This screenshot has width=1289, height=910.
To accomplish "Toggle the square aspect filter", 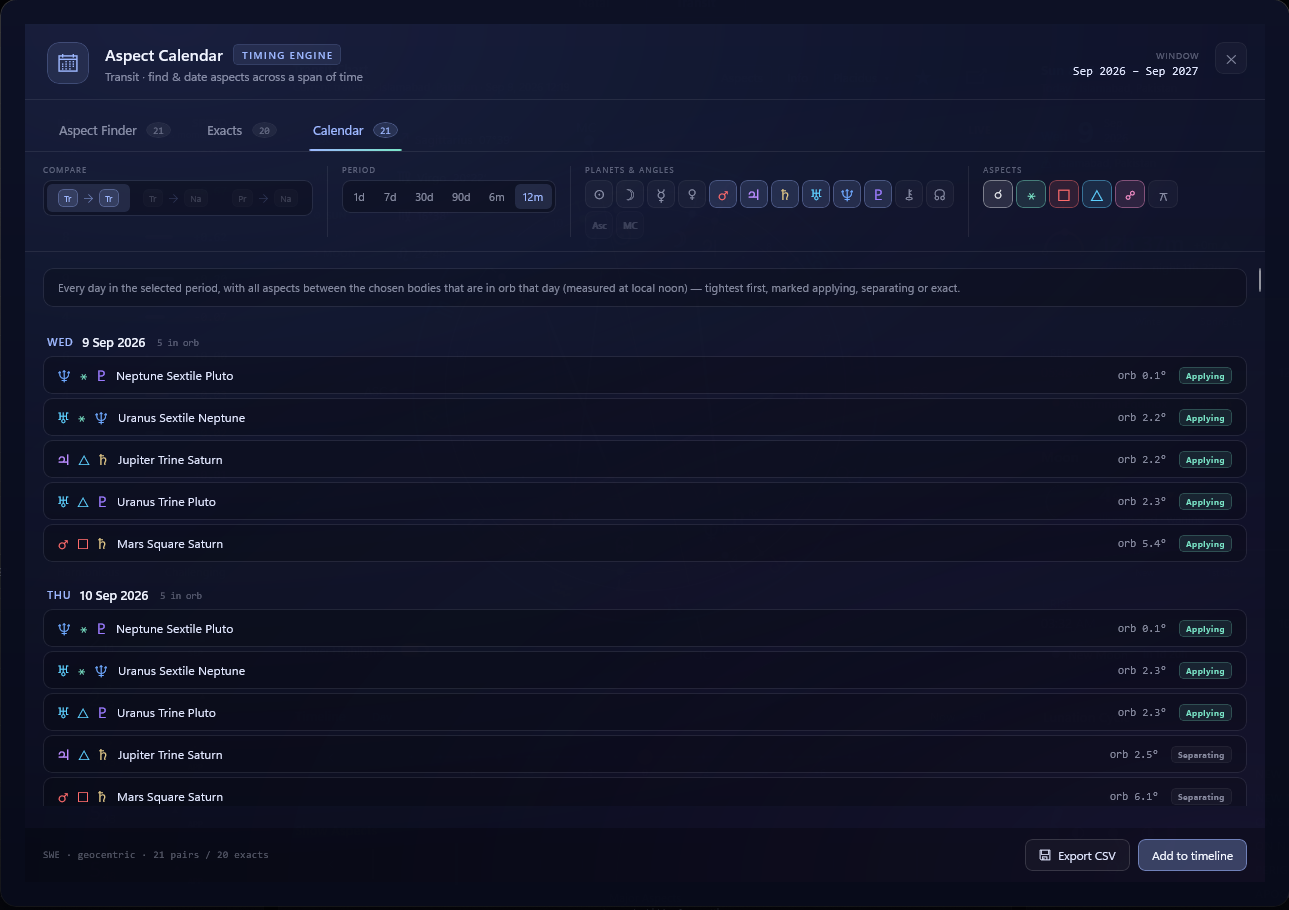I will point(1064,195).
